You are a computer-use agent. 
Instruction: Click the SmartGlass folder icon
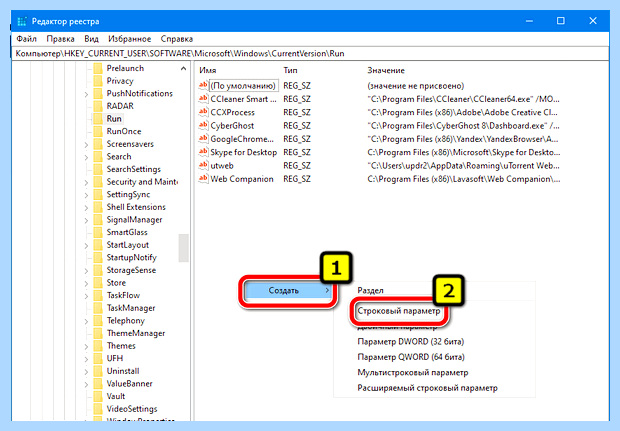coord(98,232)
